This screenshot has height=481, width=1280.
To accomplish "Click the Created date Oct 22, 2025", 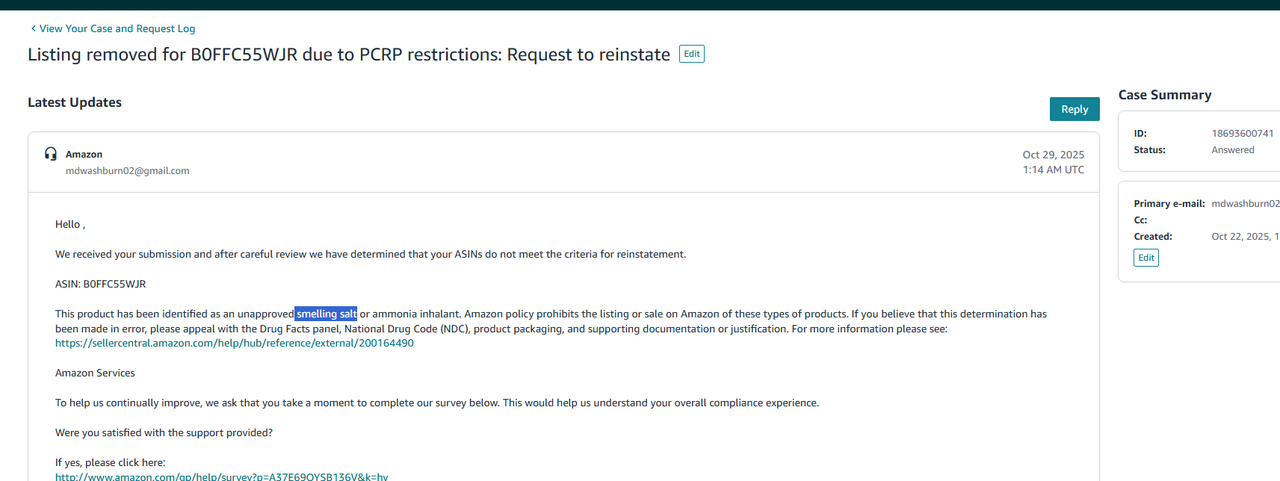I will (1244, 237).
